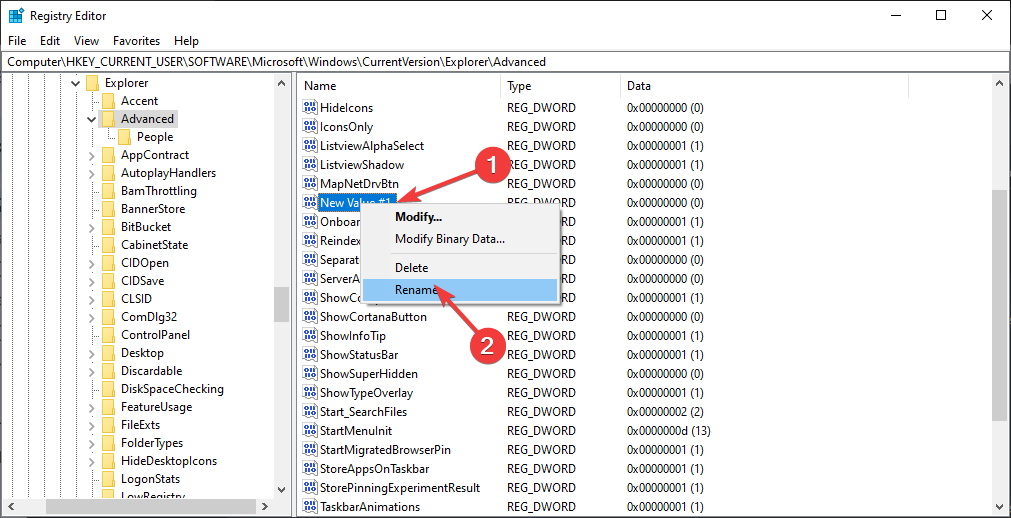
Task: Sort by the Data column header
Action: [765, 86]
